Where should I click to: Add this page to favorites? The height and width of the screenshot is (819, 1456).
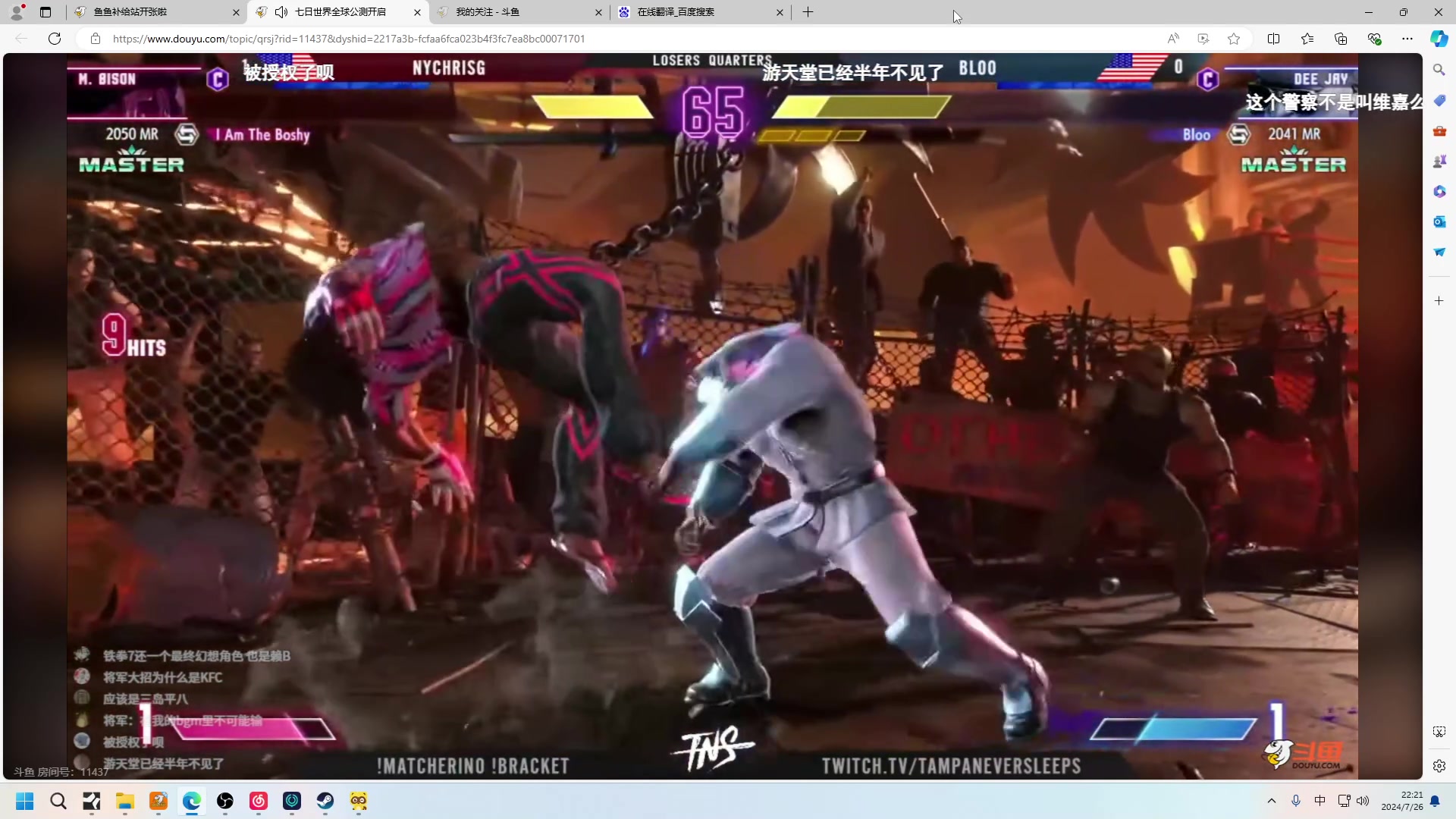[x=1234, y=39]
